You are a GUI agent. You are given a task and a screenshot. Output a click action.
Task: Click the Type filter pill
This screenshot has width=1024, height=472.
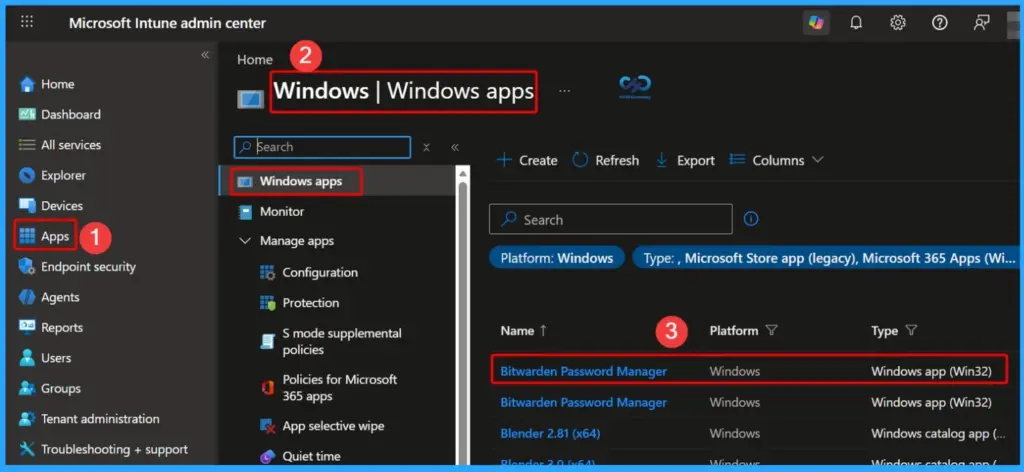(825, 258)
